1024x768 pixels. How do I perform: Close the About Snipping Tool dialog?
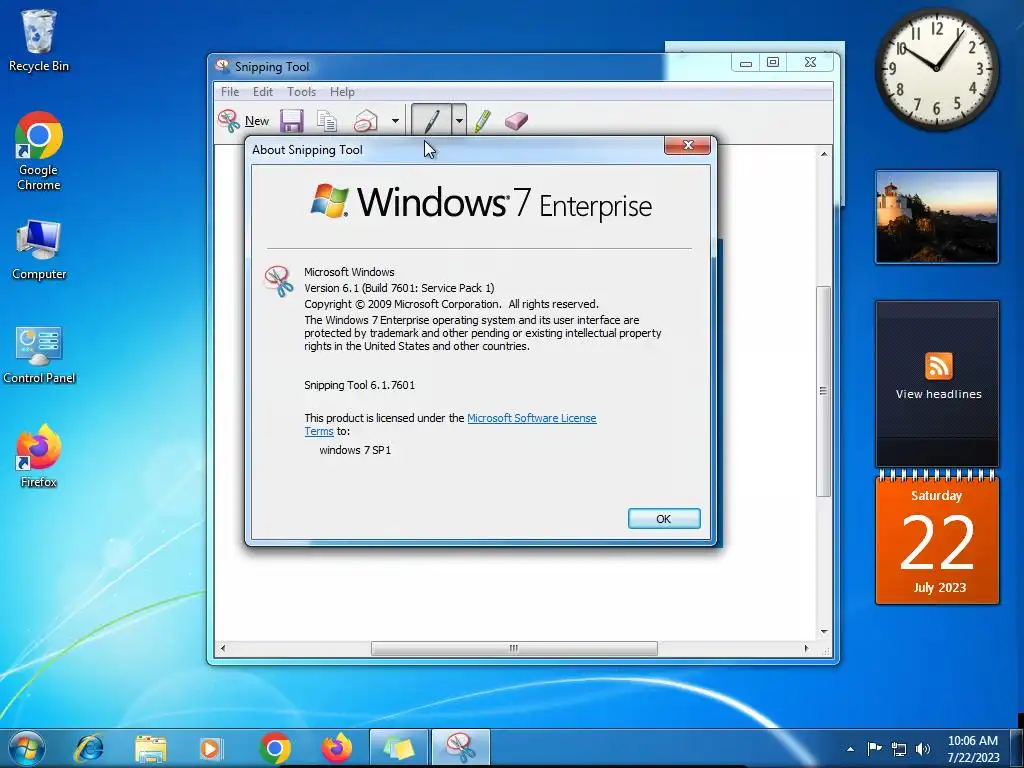click(x=687, y=145)
